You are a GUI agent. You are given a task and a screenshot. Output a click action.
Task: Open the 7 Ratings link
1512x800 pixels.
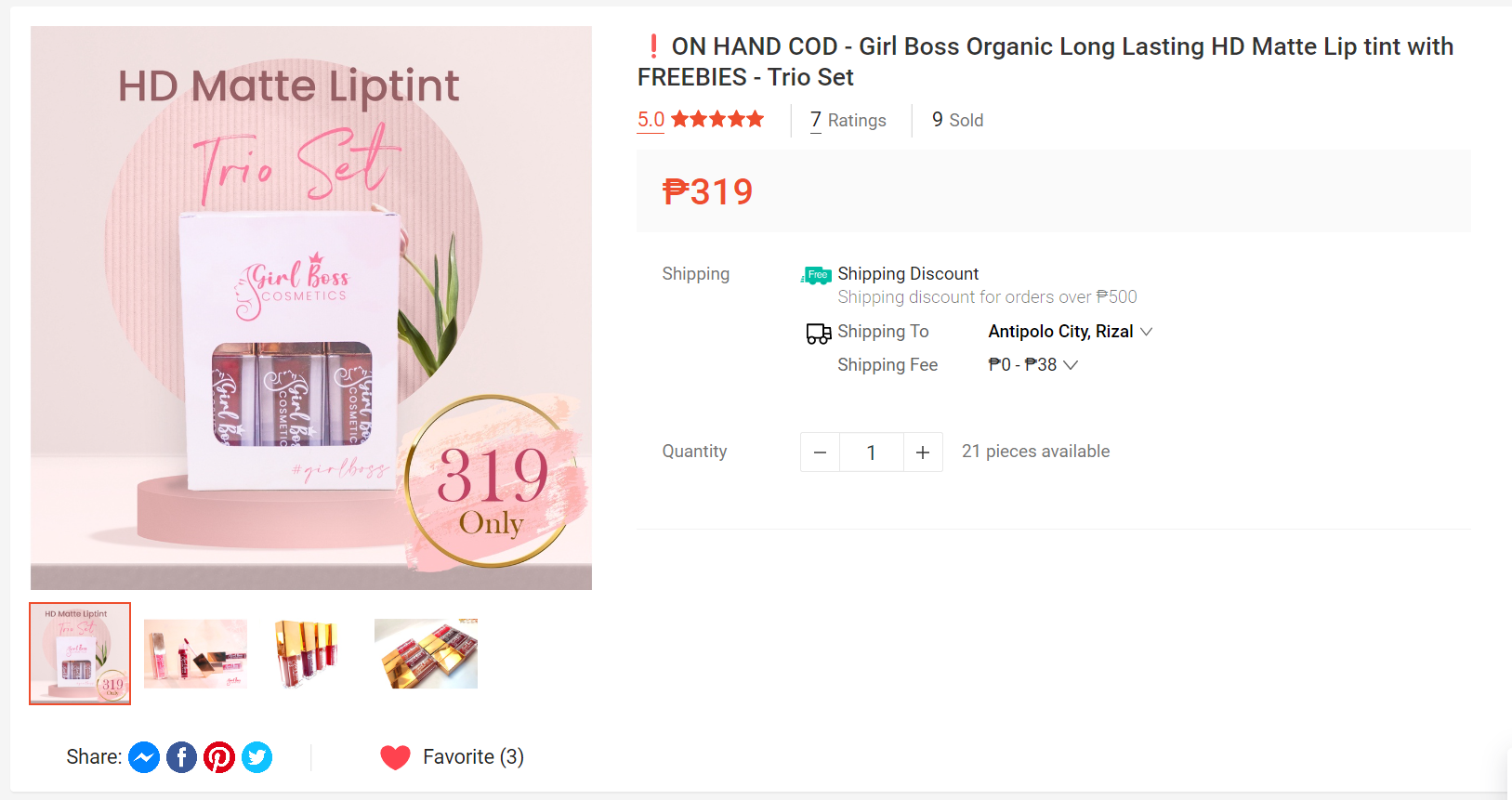pyautogui.click(x=848, y=120)
